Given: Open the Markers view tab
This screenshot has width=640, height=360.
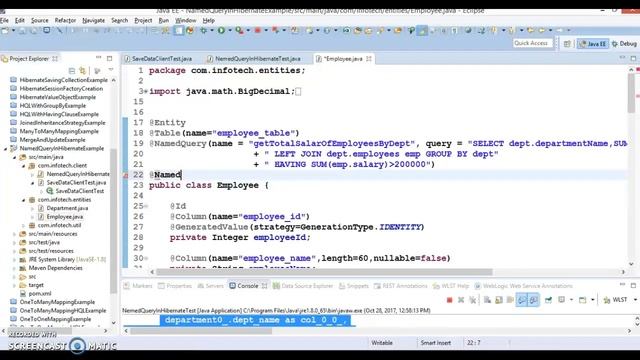Looking at the screenshot, I should [x=138, y=286].
